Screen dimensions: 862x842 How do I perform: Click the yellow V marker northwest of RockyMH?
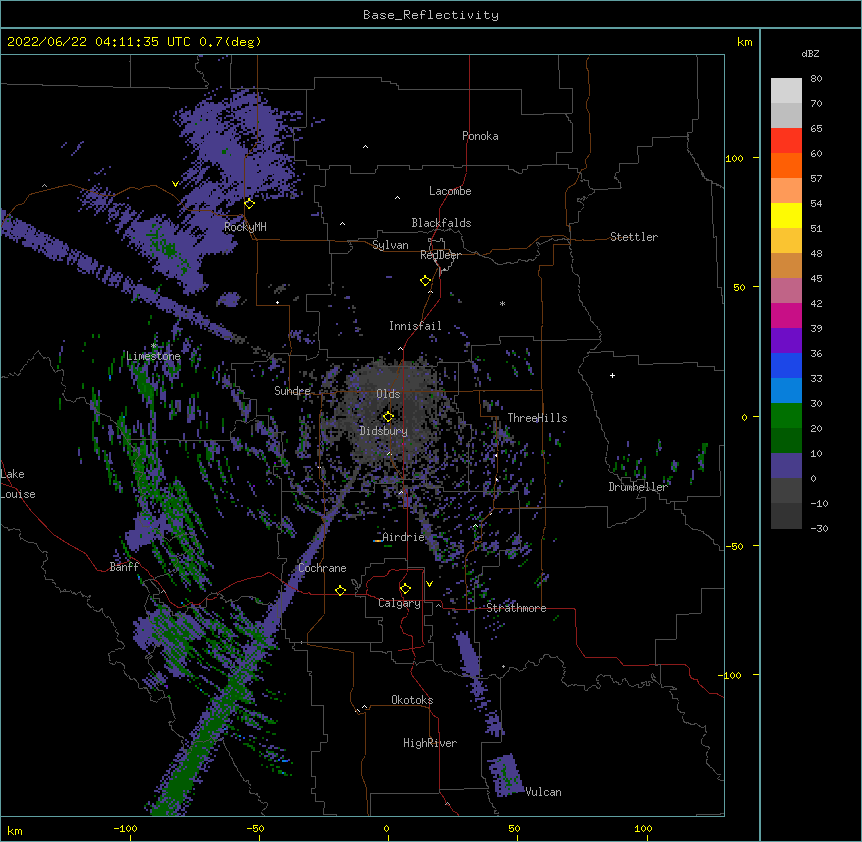pyautogui.click(x=175, y=184)
